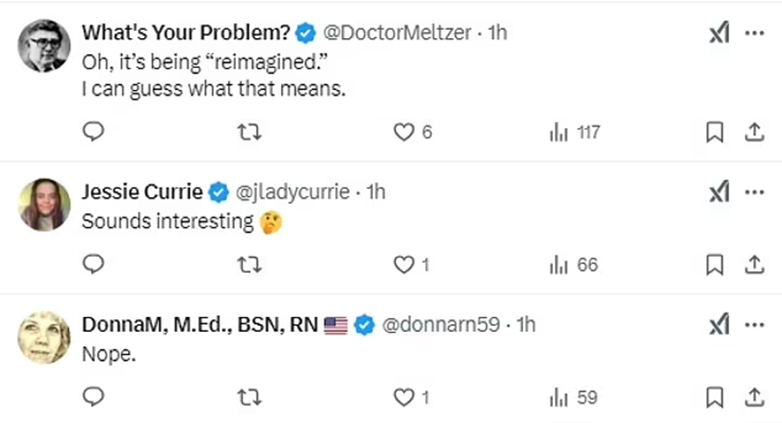
Task: Reply to DoctorMeltzer's tweet
Action: [93, 132]
